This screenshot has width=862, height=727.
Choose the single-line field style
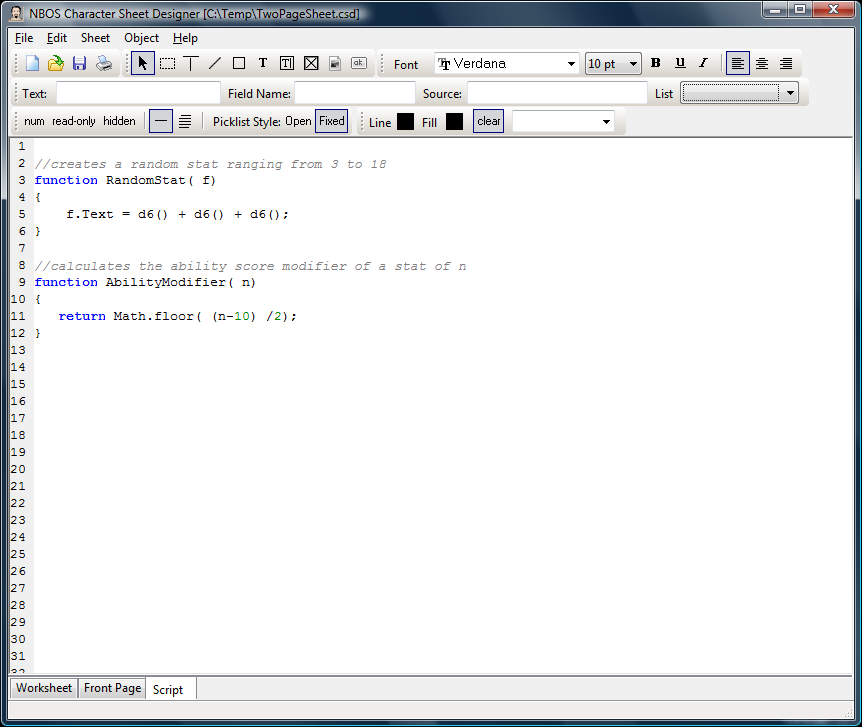(x=161, y=122)
